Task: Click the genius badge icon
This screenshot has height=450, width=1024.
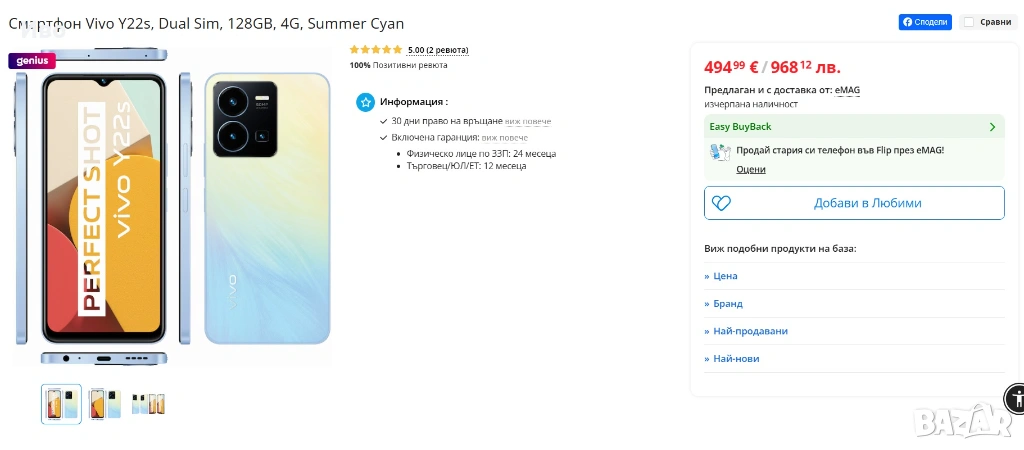Action: coord(32,60)
